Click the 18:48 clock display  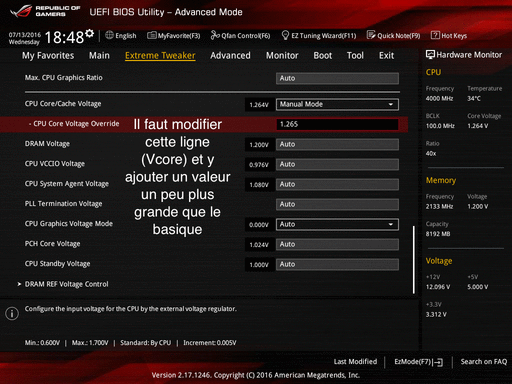click(64, 37)
